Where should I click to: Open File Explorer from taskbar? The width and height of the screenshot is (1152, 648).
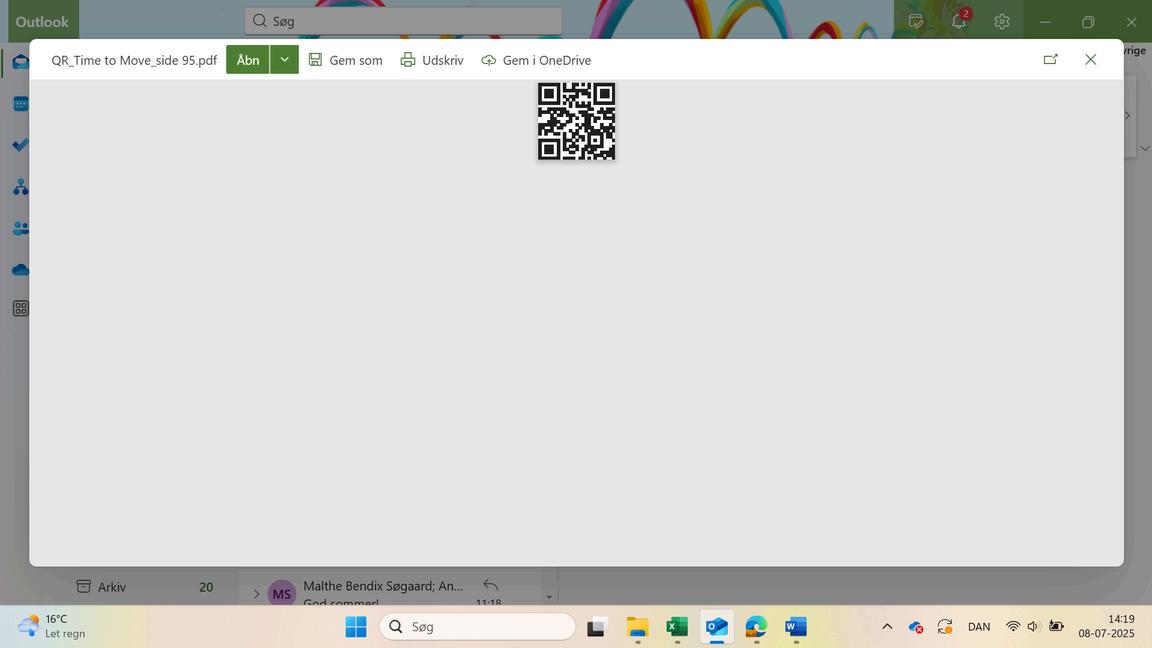point(637,627)
